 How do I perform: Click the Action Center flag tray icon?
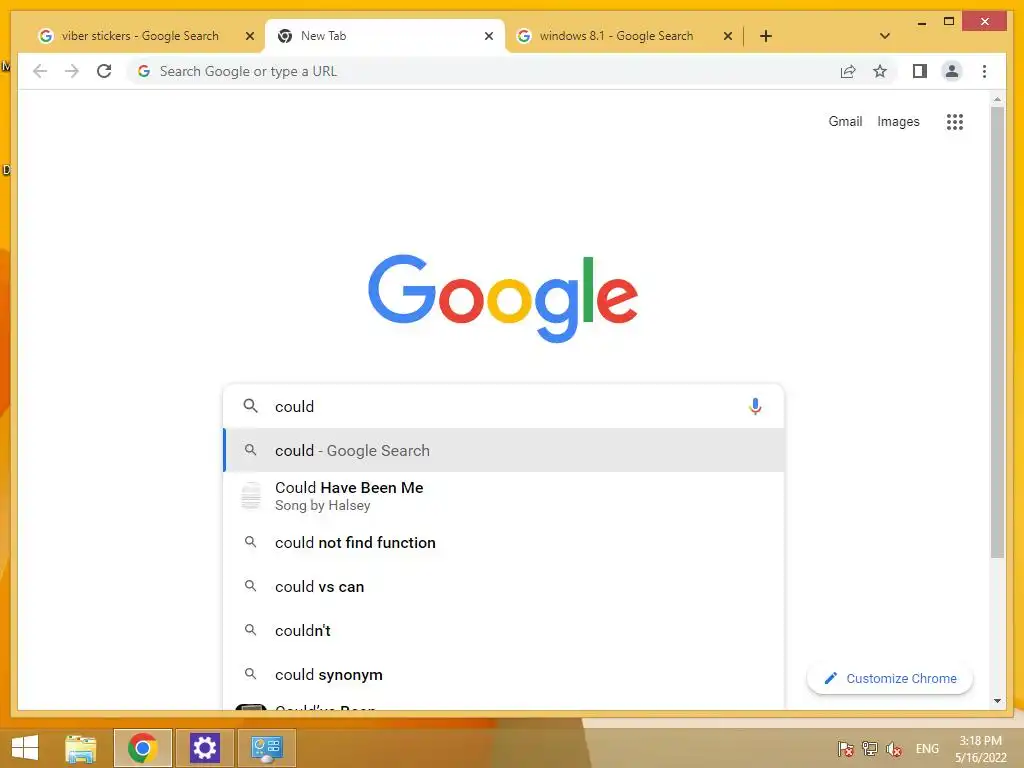846,749
